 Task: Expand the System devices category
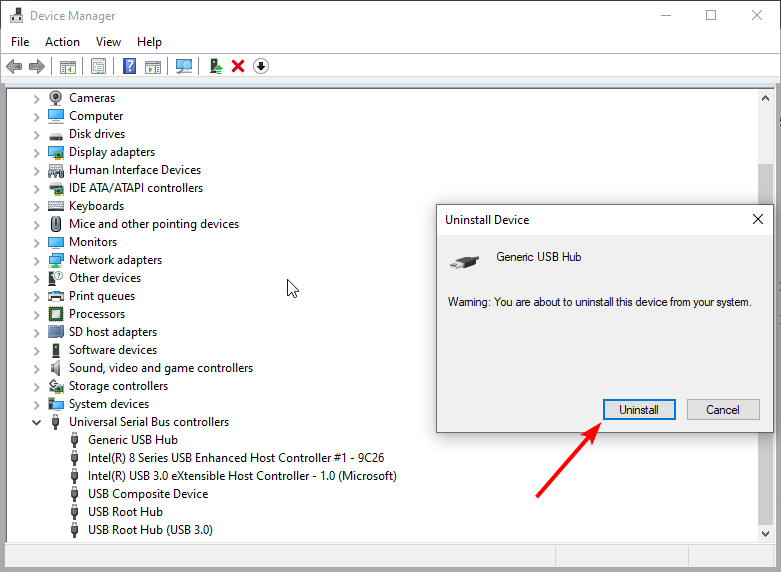pos(36,405)
